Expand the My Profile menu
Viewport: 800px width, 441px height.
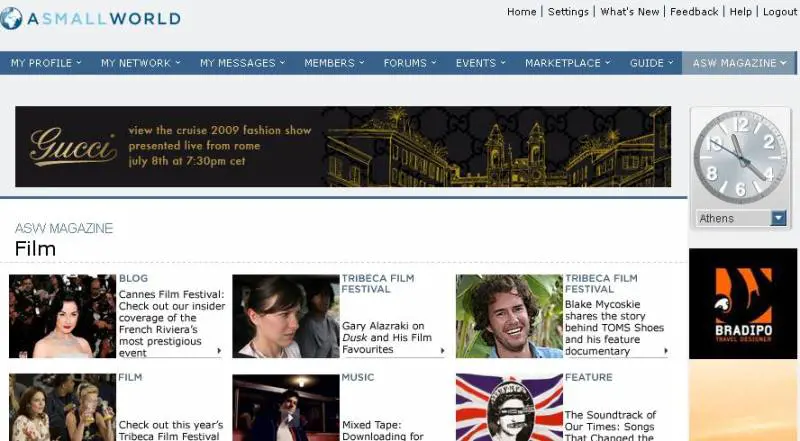pos(46,63)
